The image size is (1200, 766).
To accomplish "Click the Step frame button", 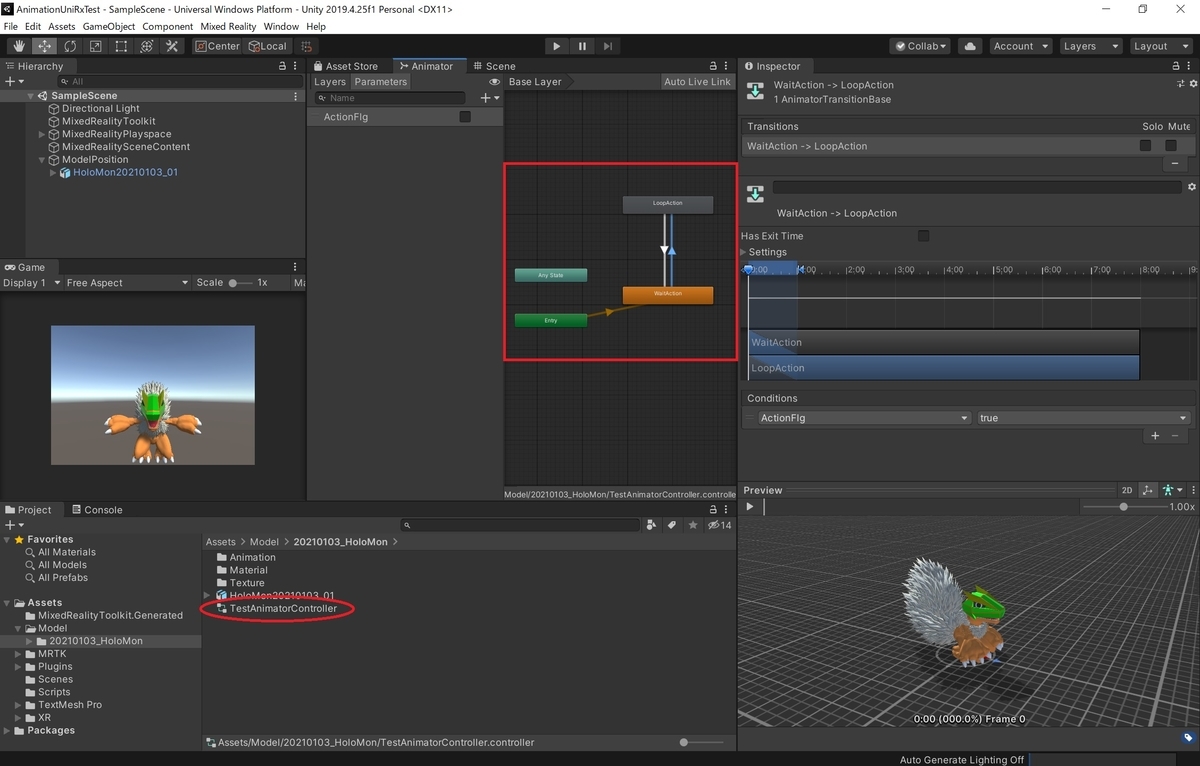I will pos(608,46).
